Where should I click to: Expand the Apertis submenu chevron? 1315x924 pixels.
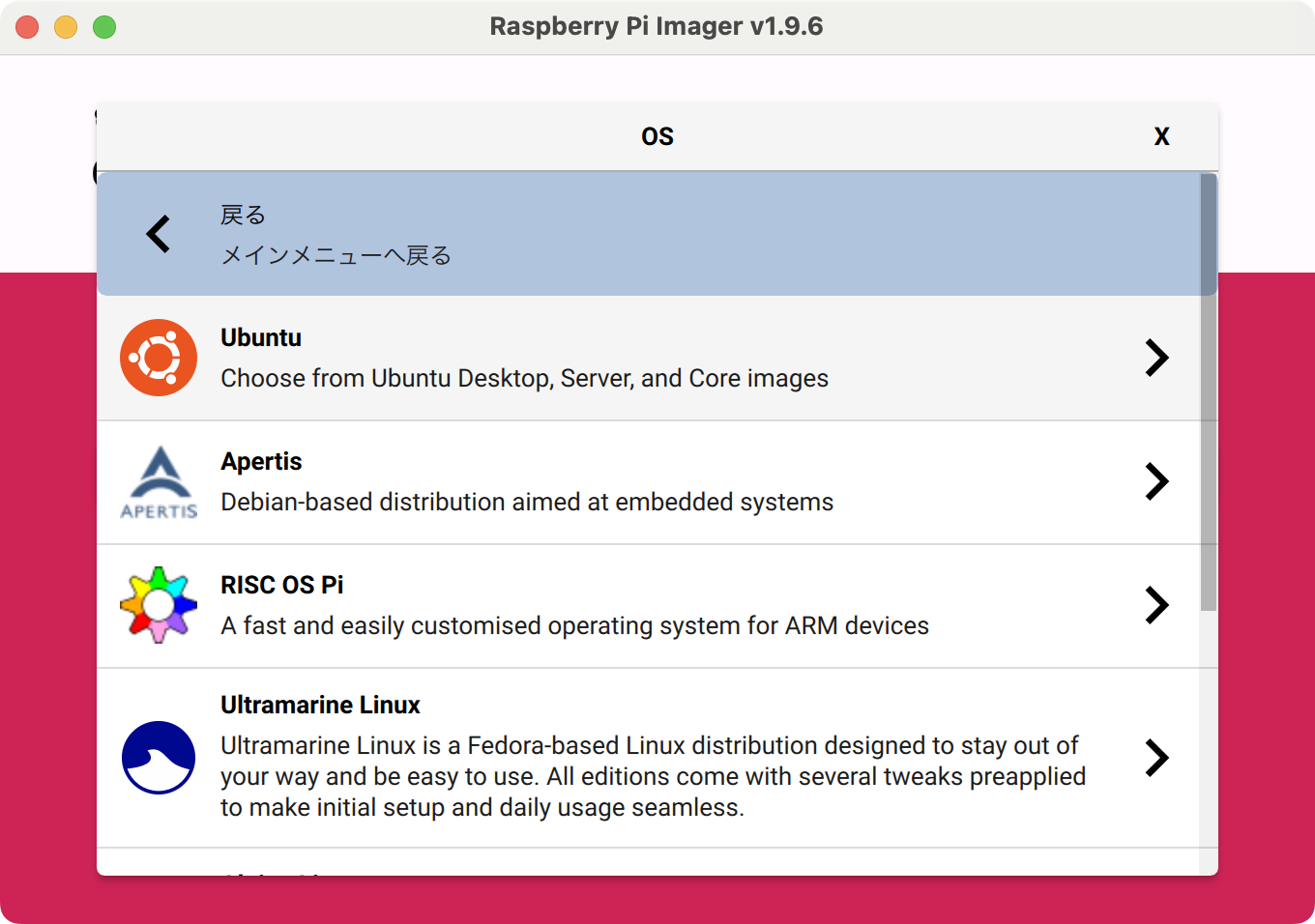point(1157,481)
